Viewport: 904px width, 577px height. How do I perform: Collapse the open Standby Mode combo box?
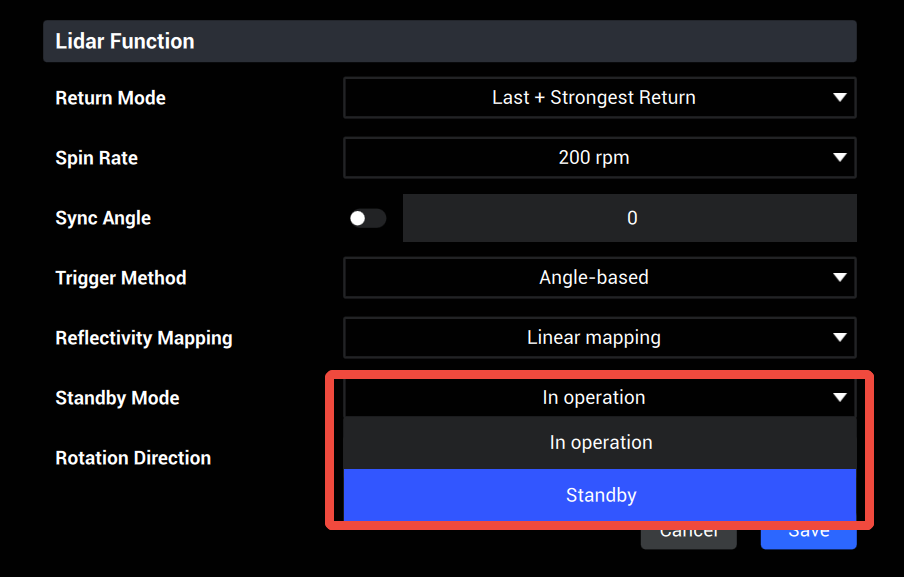[x=600, y=397]
